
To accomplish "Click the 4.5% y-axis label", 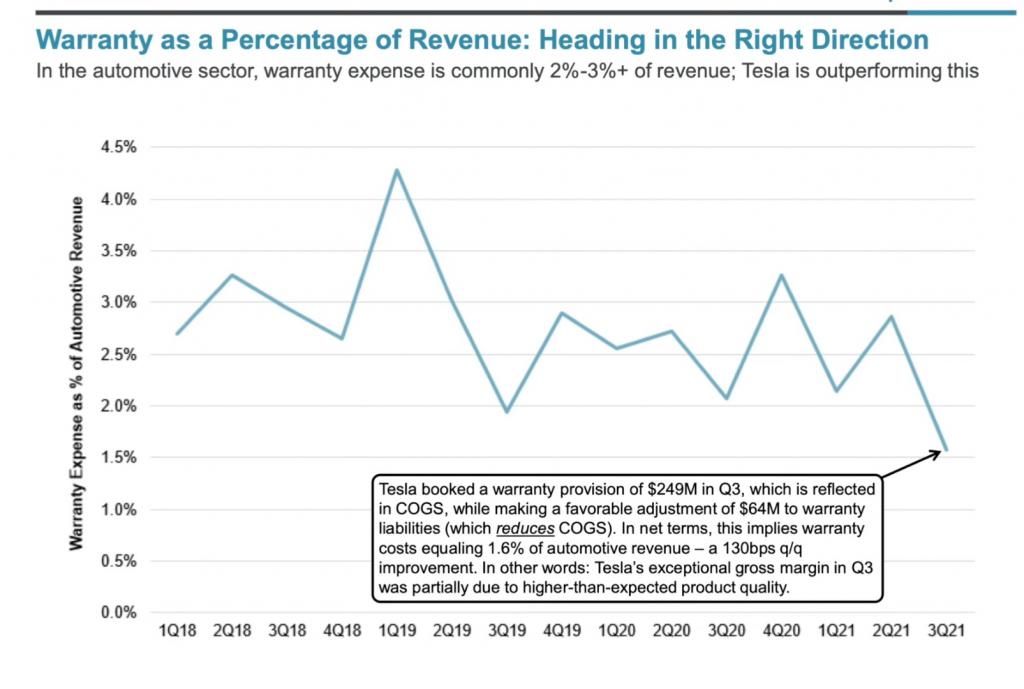I will click(x=119, y=147).
